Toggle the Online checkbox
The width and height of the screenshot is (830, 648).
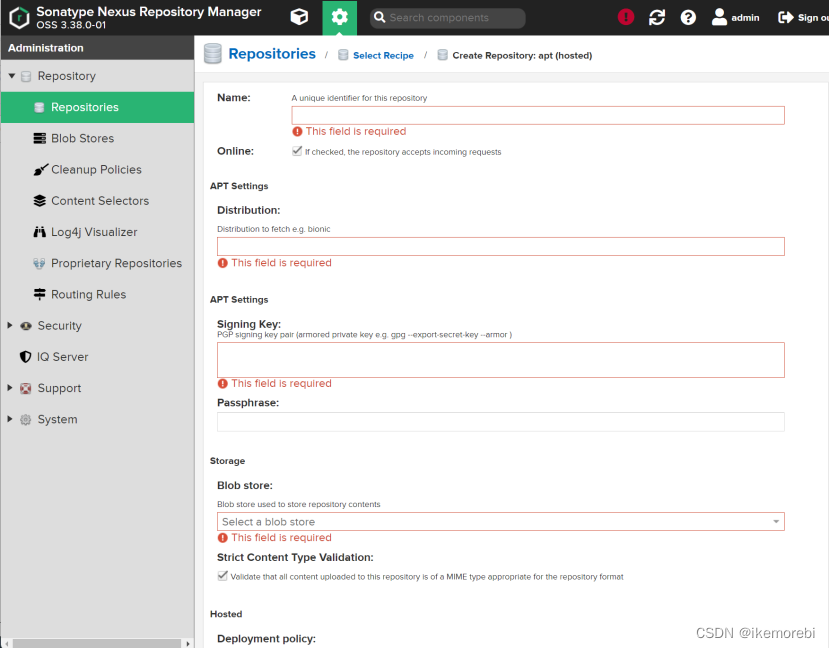[297, 151]
